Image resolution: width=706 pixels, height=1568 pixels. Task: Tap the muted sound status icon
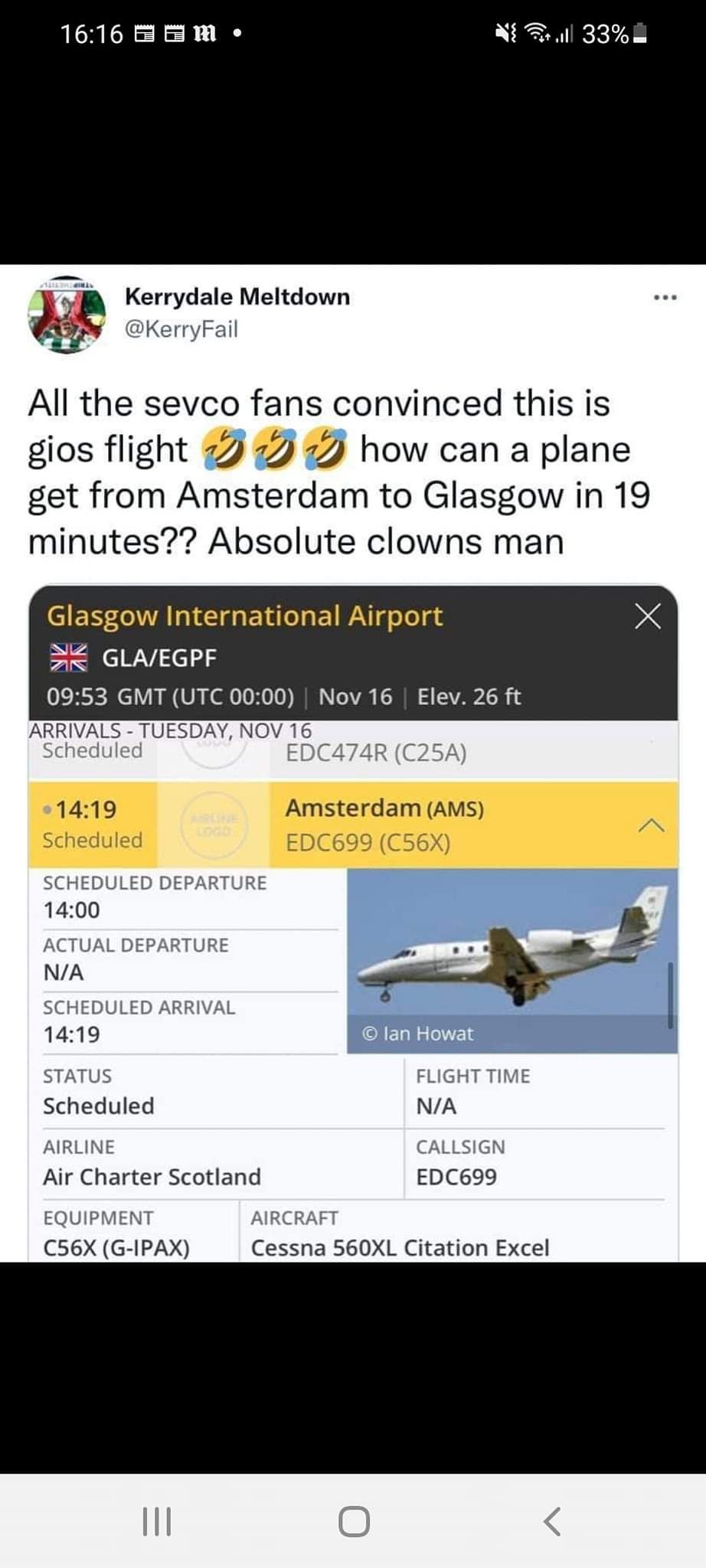click(x=505, y=34)
